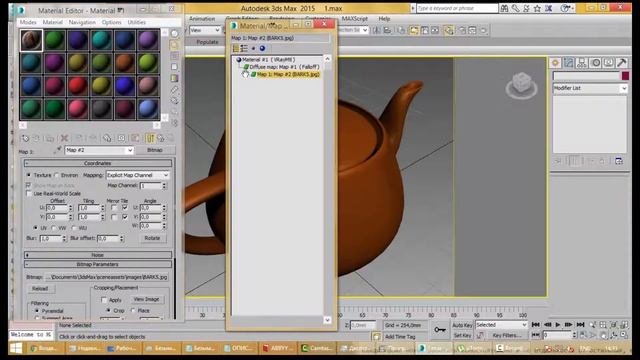Image resolution: width=640 pixels, height=360 pixels.
Task: Open the Modify tab in command panel
Action: 569,62
